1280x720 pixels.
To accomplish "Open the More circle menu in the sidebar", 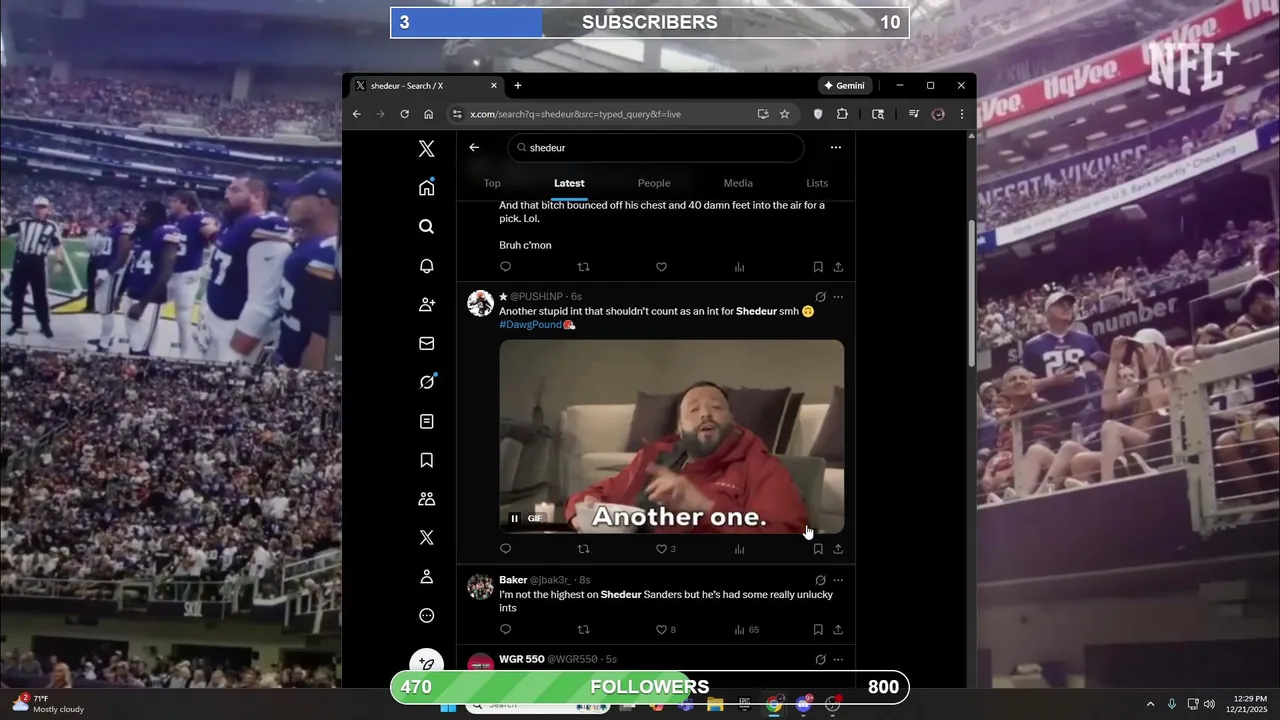I will (x=426, y=616).
